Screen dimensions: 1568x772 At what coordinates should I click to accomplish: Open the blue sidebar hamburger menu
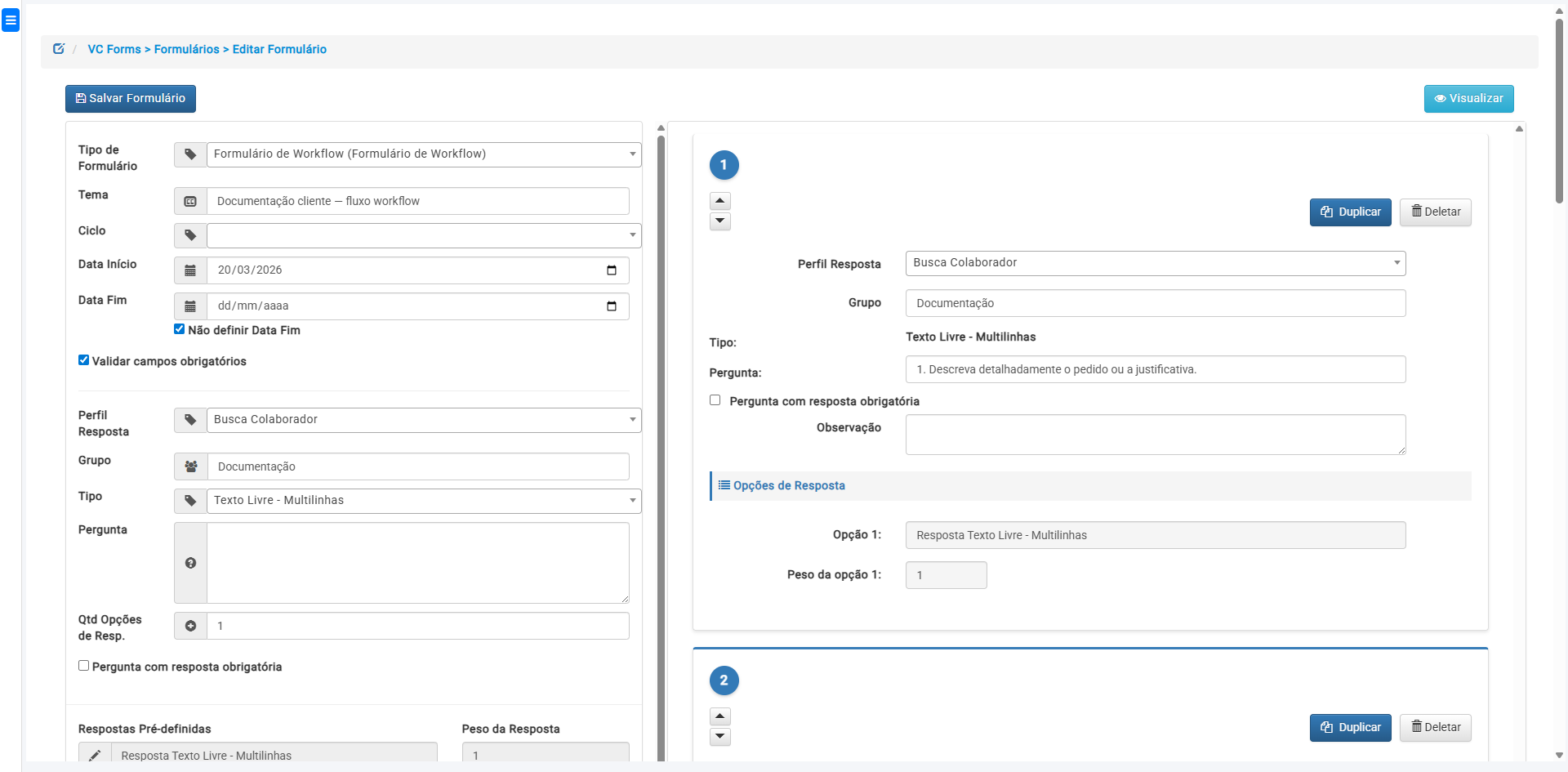[11, 20]
